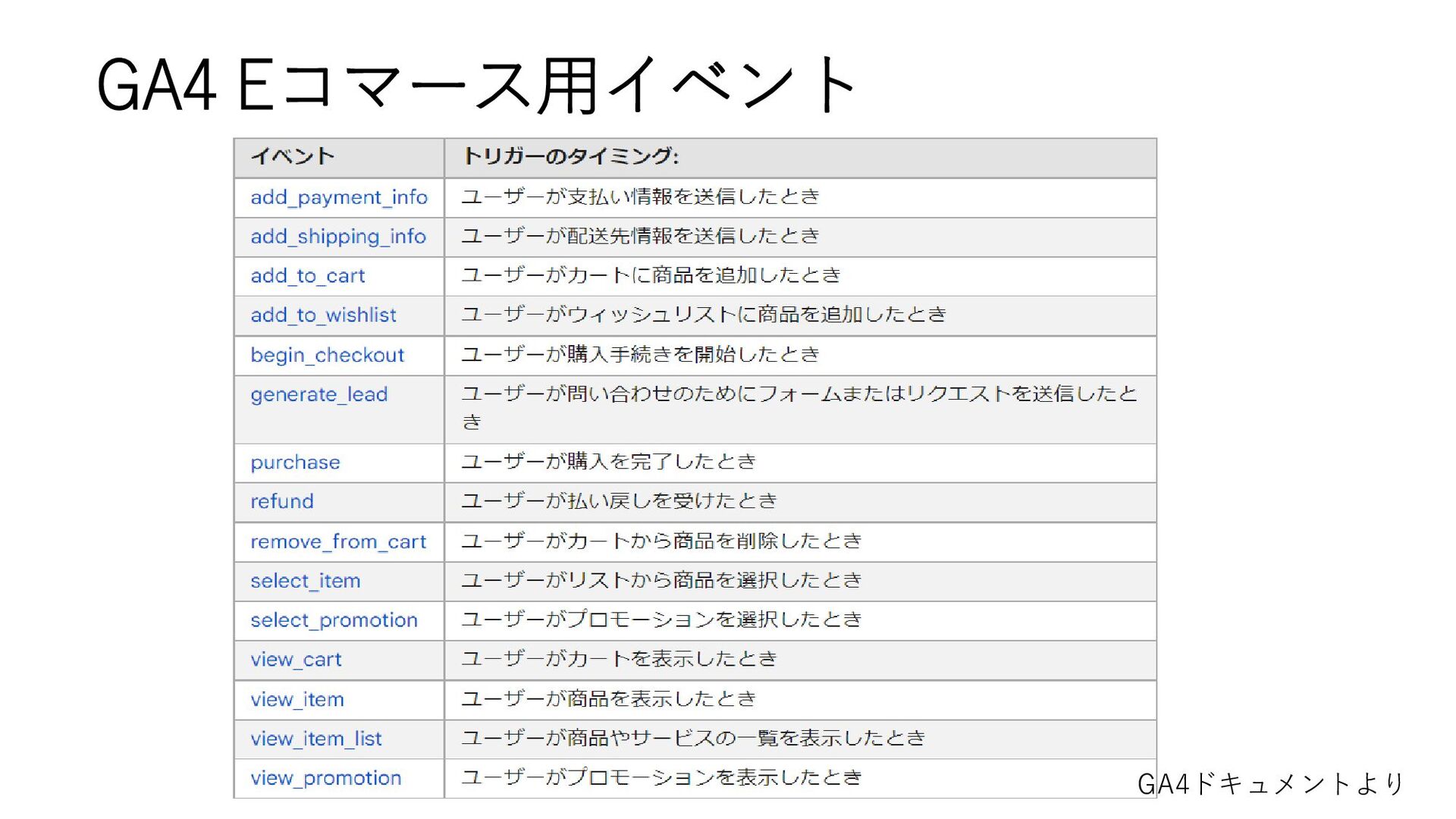Select text ユーザーがカートから商品を削除したとき
The height and width of the screenshot is (819, 1456).
pyautogui.click(x=662, y=541)
